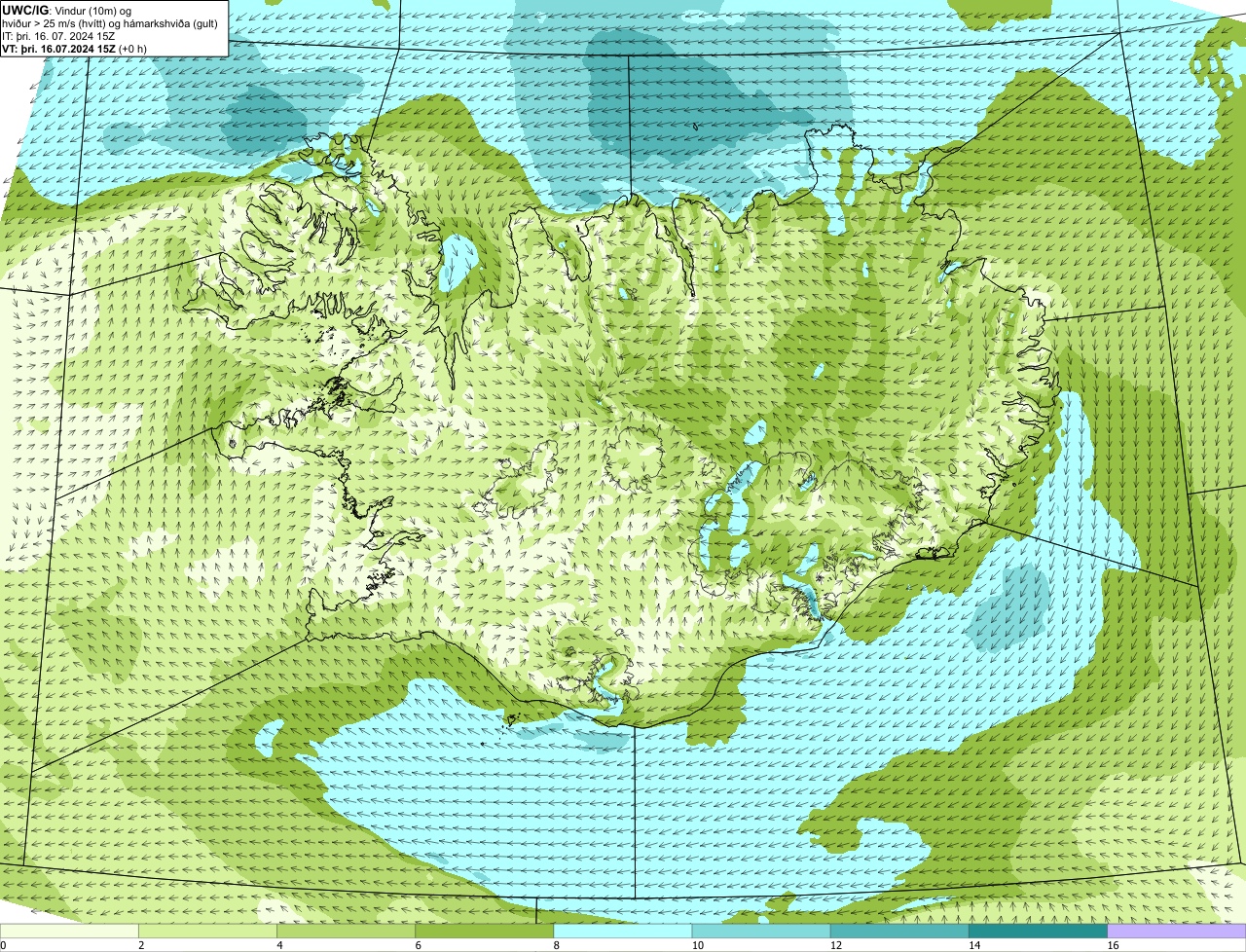Click the legend scale label '10'
The height and width of the screenshot is (952, 1246).
pyautogui.click(x=698, y=945)
